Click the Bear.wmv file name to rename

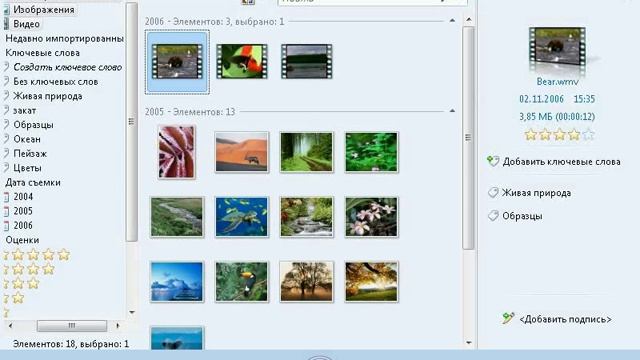(x=557, y=82)
